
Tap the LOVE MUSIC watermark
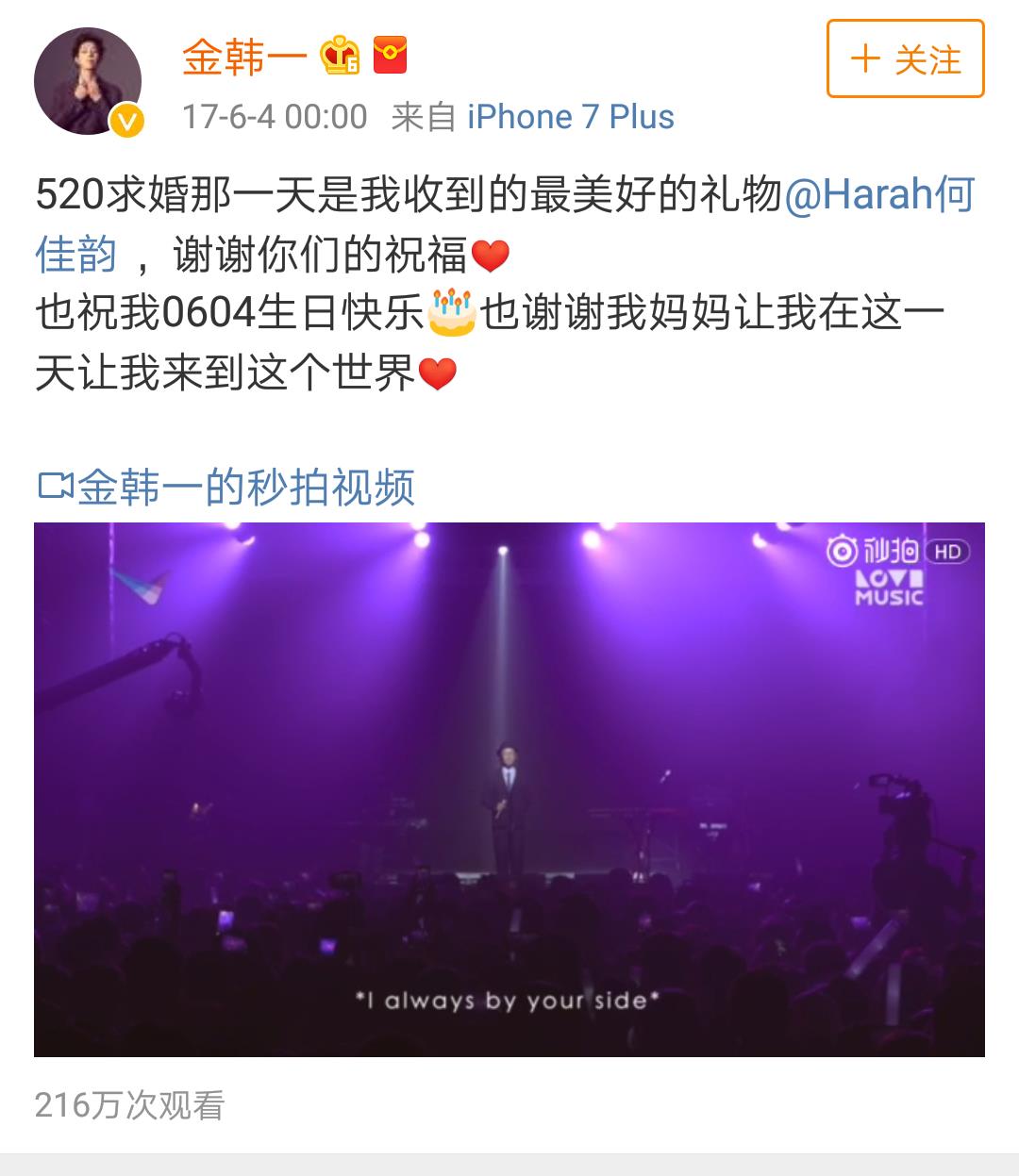pyautogui.click(x=889, y=588)
